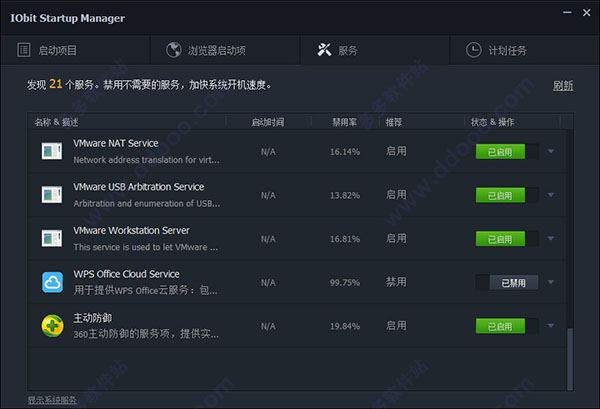Sort by 状态 & 操作 column header
The width and height of the screenshot is (600, 409).
pyautogui.click(x=492, y=122)
